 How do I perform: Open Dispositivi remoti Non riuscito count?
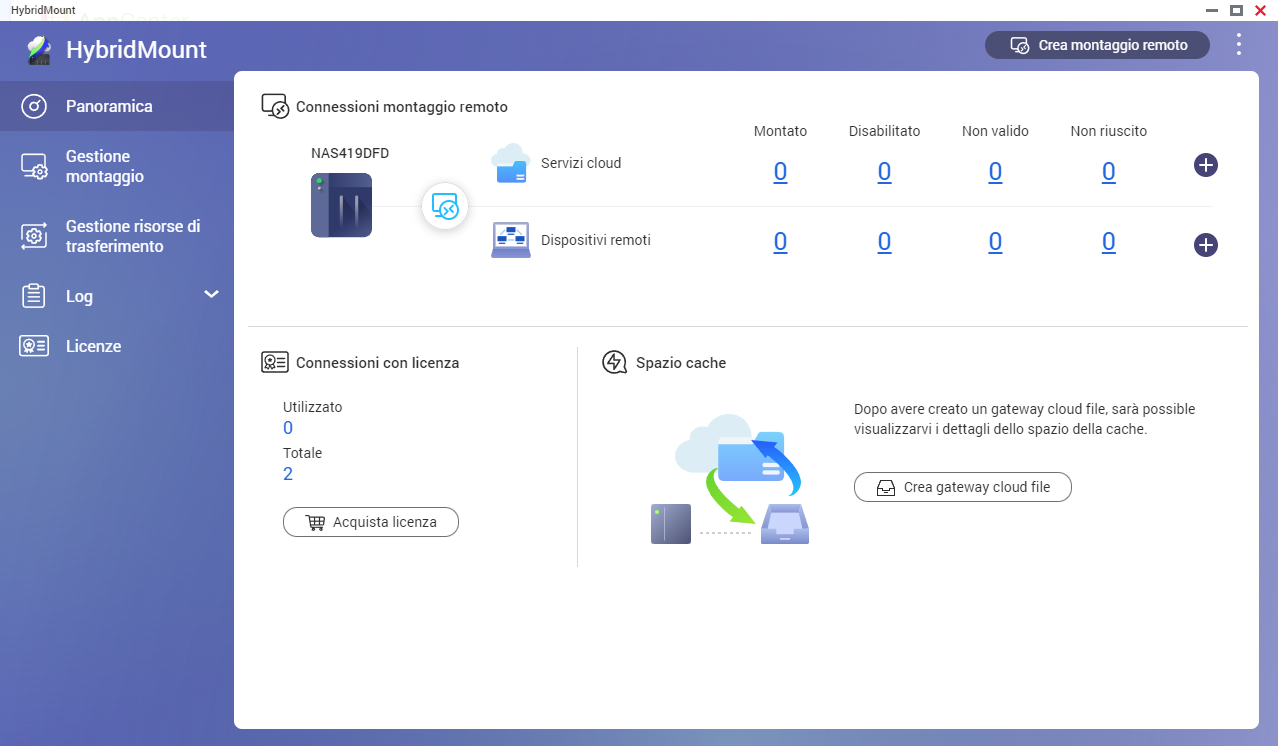point(1108,241)
